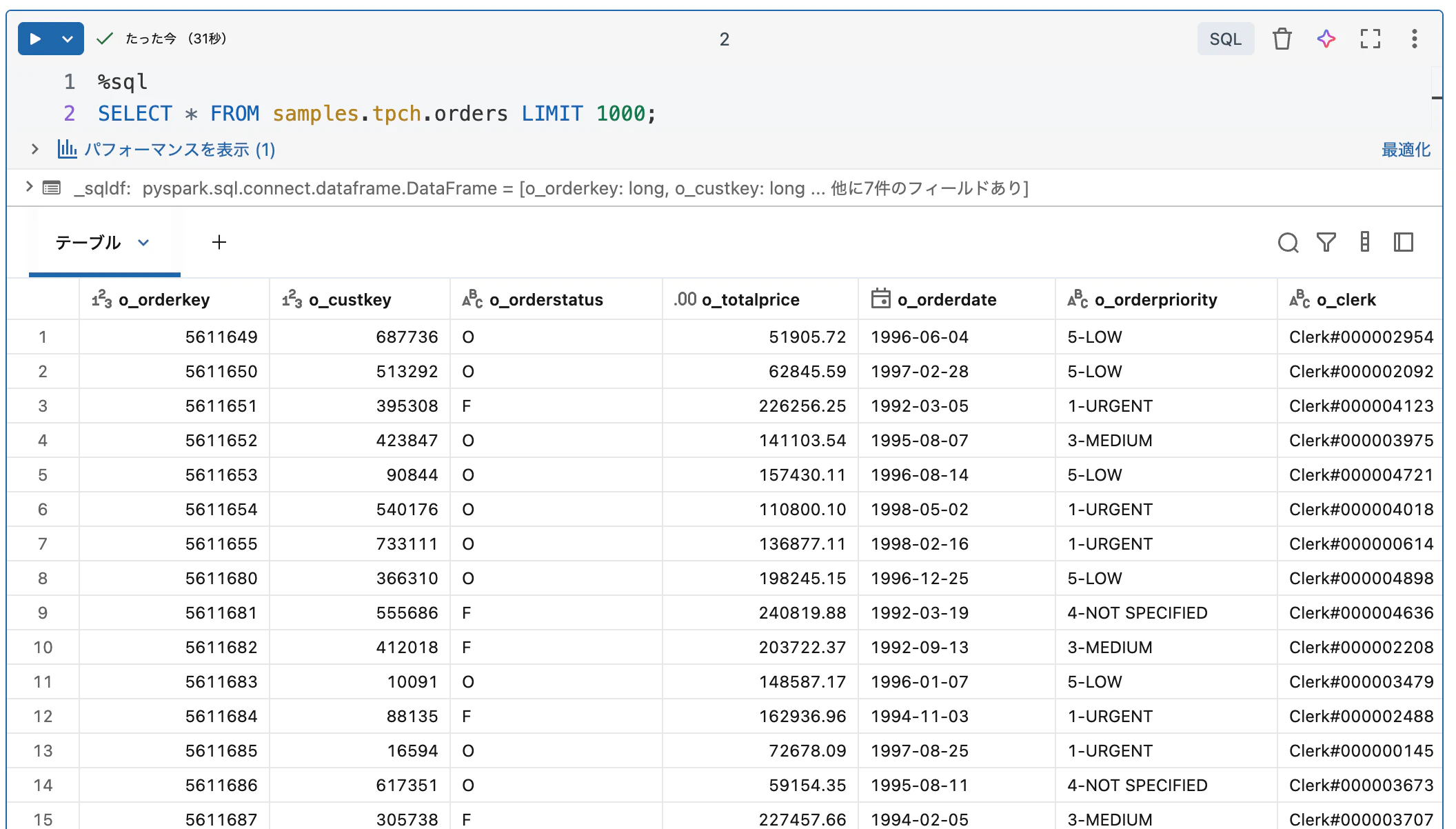Viewport: 1456px width, 829px height.
Task: Click row number 7
Action: tap(43, 544)
